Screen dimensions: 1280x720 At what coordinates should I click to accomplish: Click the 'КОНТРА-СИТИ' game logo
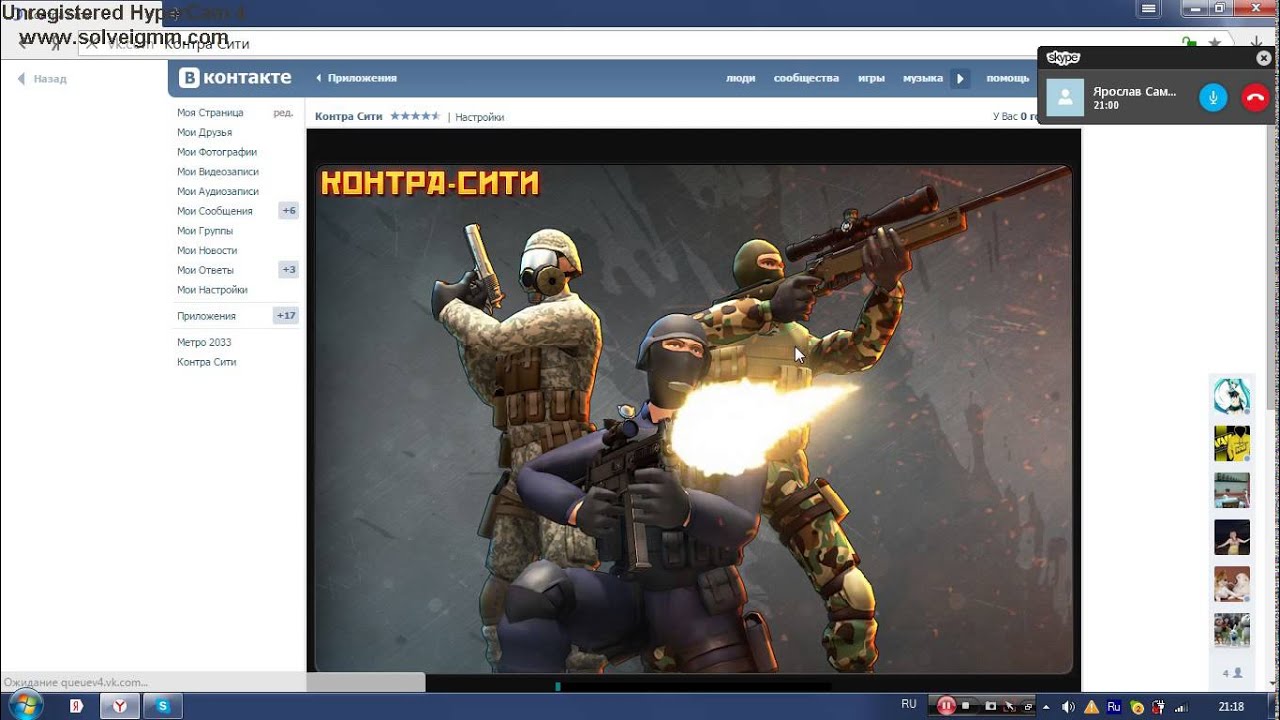pyautogui.click(x=429, y=183)
